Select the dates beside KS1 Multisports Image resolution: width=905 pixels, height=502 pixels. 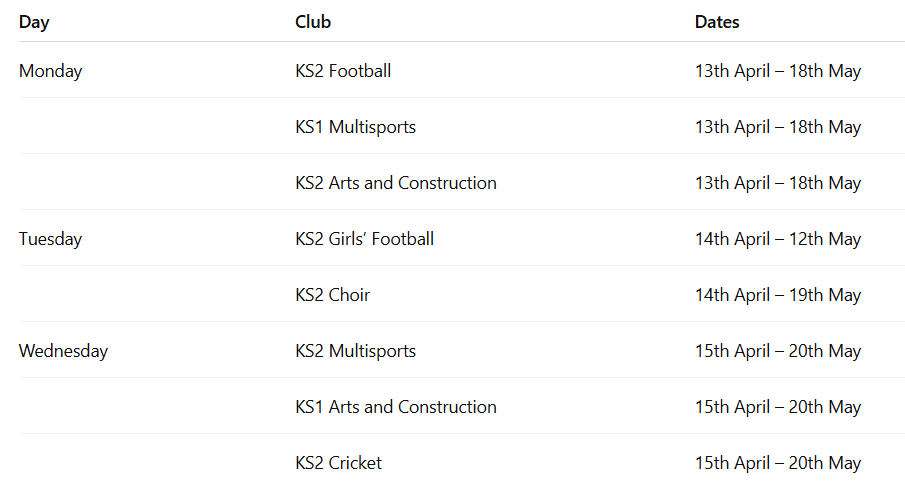point(778,127)
